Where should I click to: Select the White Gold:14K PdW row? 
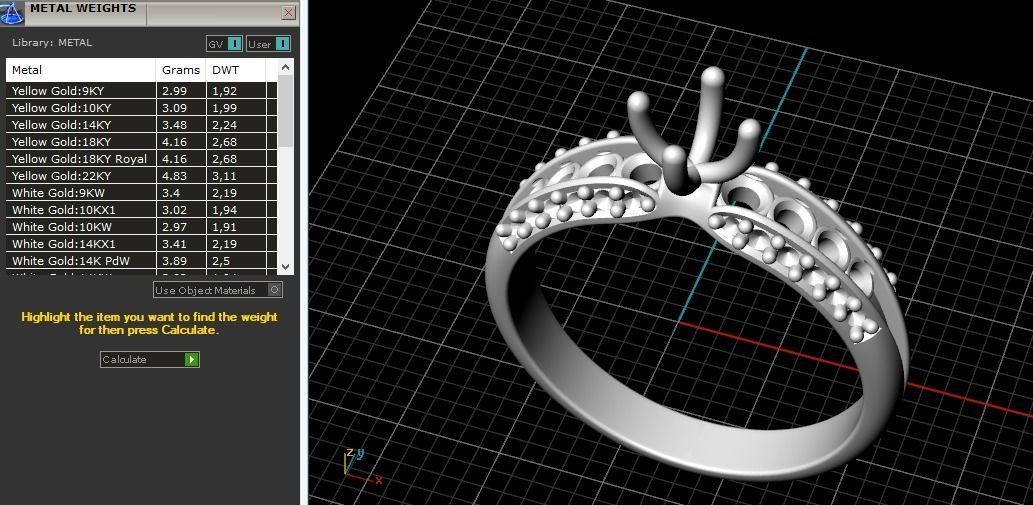[142, 261]
